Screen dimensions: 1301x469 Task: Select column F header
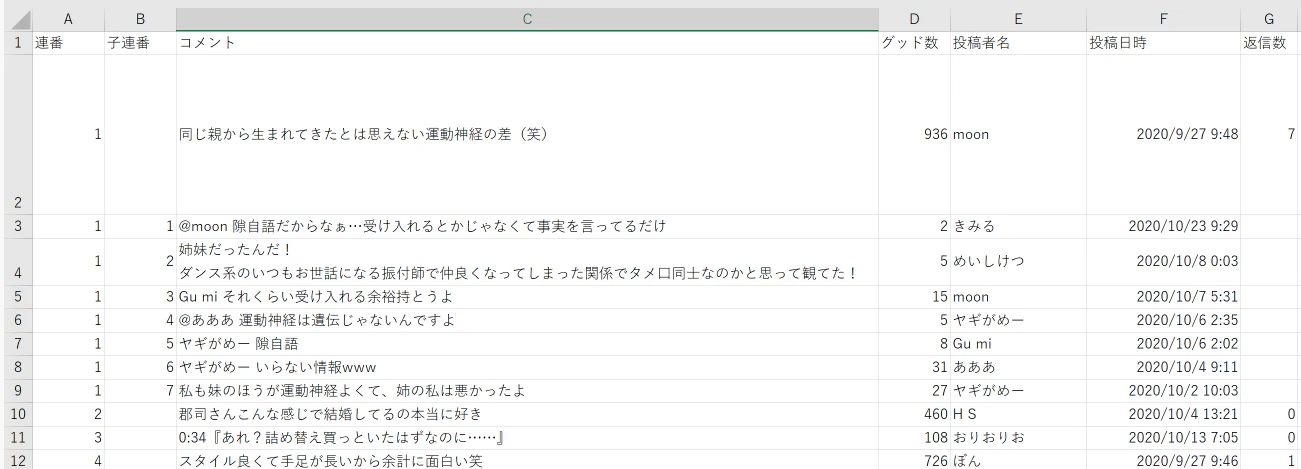[1164, 18]
